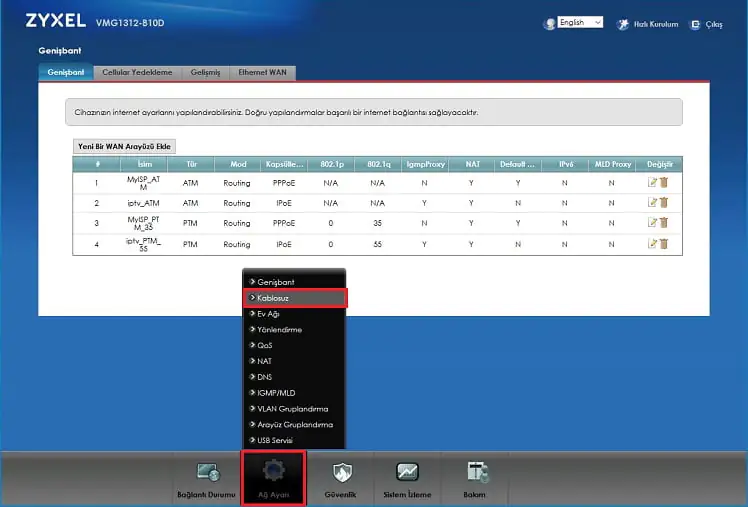Screen dimensions: 748x507
Task: Open Bağlantı Durumu from bottom bar
Action: point(207,478)
